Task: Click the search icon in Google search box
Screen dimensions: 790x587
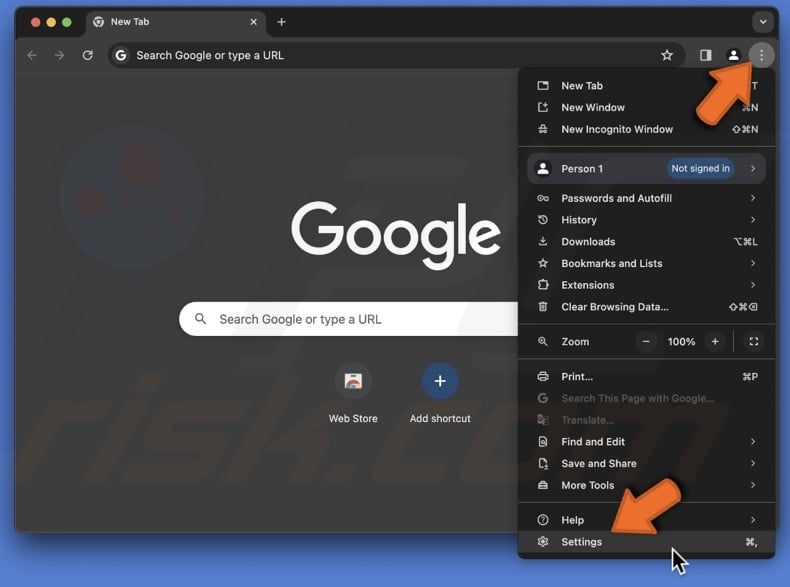Action: [x=201, y=318]
